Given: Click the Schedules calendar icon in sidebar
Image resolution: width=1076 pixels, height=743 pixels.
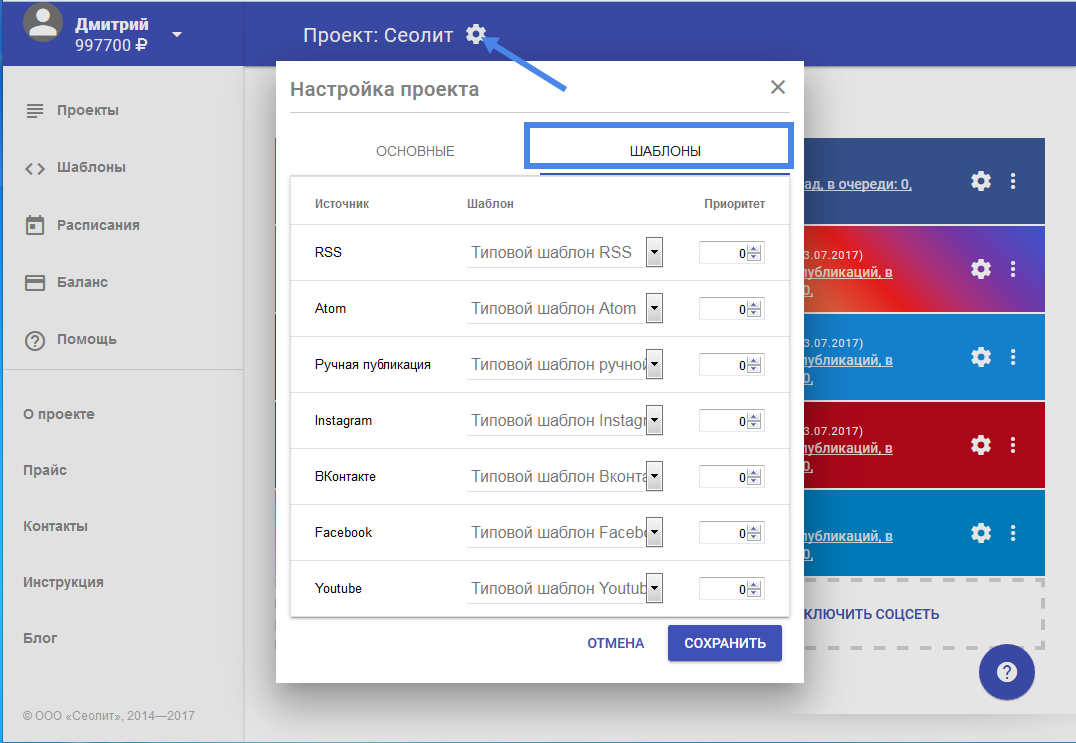Looking at the screenshot, I should click(35, 225).
